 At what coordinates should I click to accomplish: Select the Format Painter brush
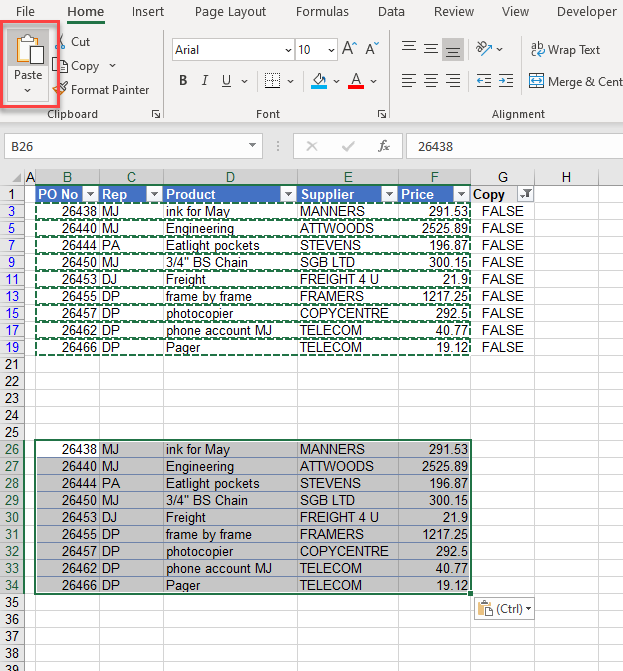(61, 90)
